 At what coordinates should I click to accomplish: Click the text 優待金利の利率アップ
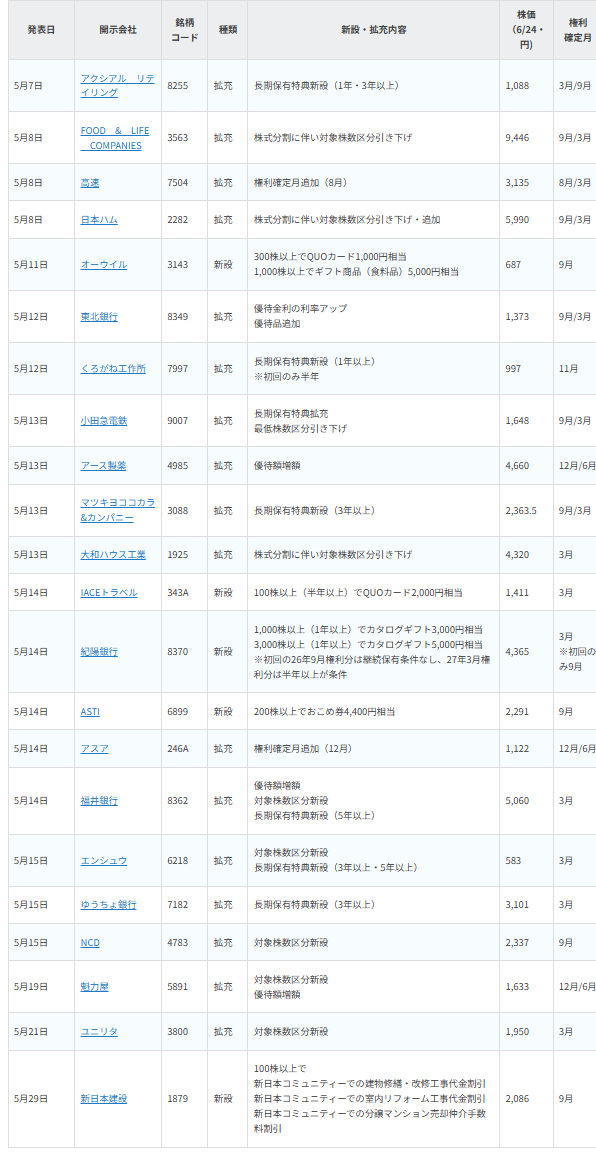tap(301, 309)
